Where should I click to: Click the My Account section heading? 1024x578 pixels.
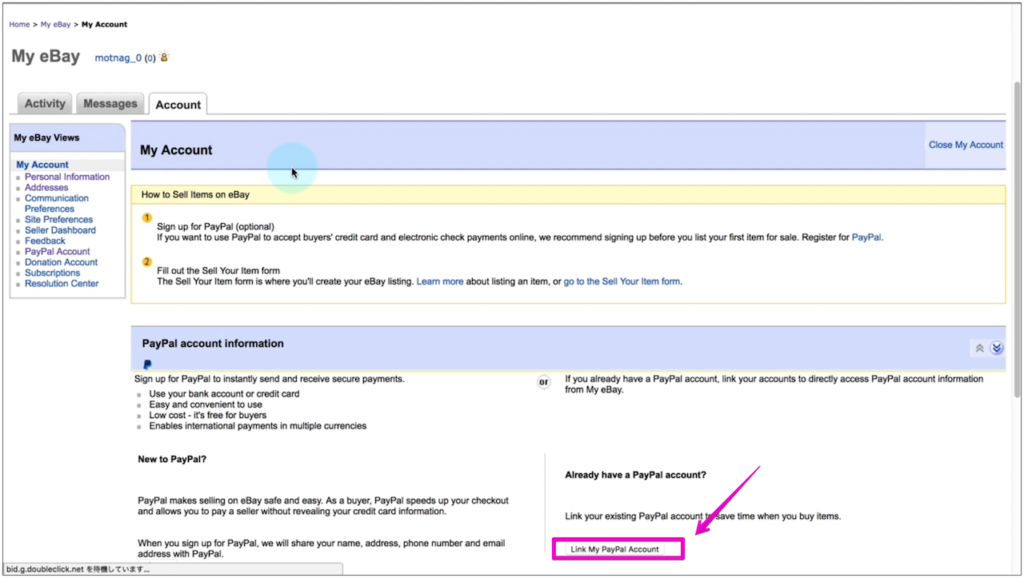176,150
